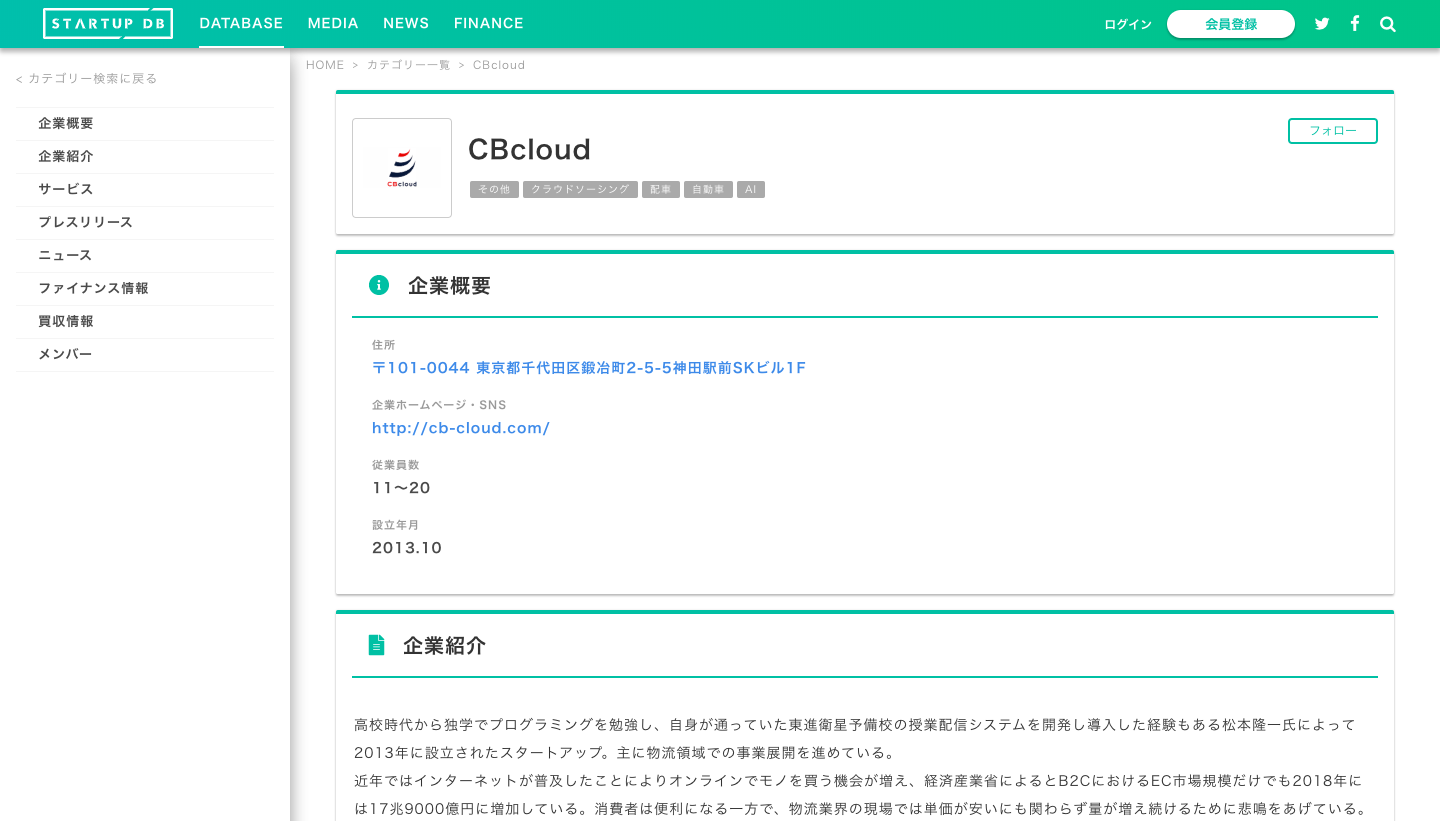This screenshot has width=1440, height=821.
Task: Jump to 企業概要 in sidebar
Action: click(145, 124)
